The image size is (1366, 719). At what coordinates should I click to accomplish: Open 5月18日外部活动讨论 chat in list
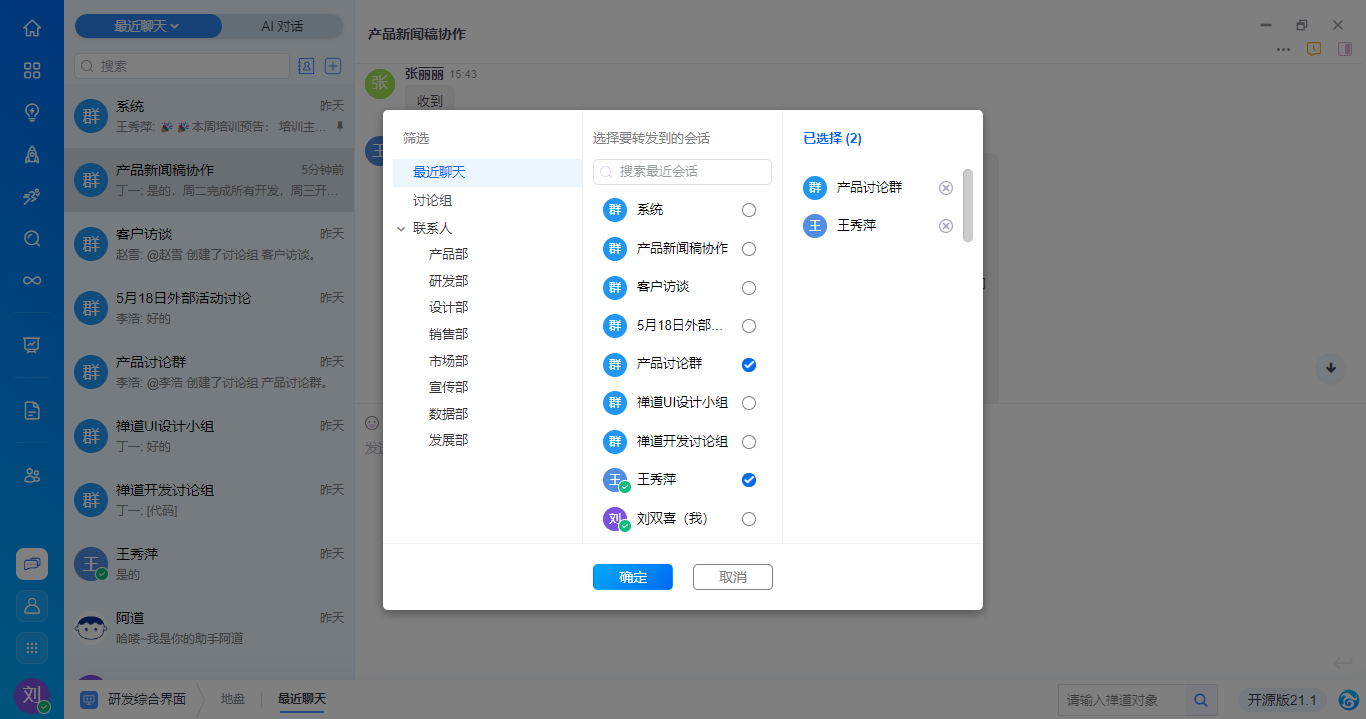209,307
